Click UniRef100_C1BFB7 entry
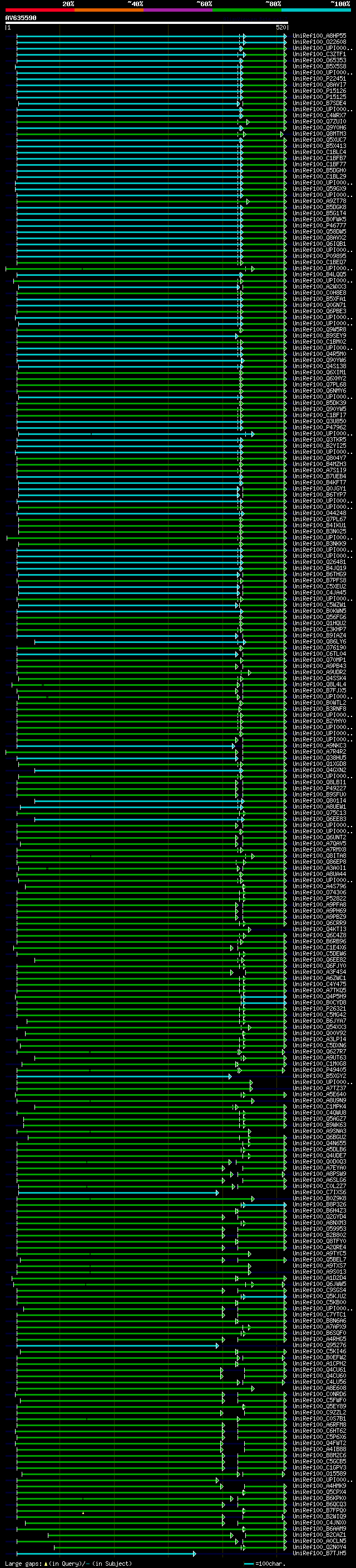This screenshot has width=356, height=1568. (319, 159)
